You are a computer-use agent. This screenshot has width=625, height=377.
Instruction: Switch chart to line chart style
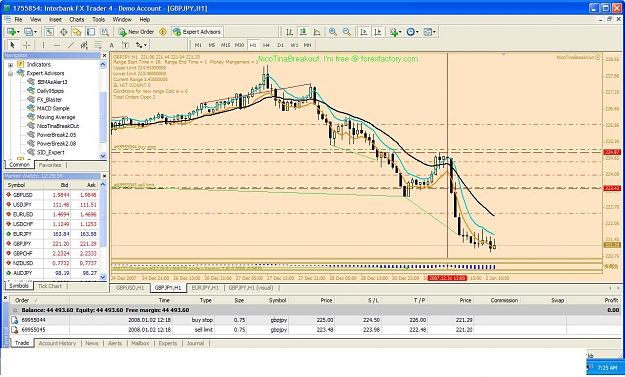click(317, 32)
